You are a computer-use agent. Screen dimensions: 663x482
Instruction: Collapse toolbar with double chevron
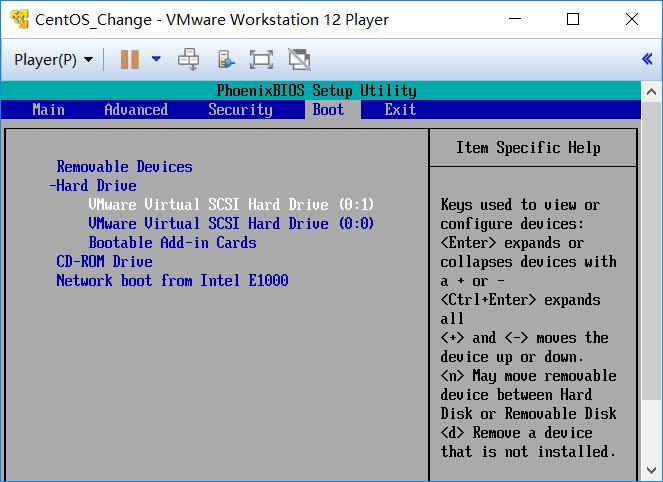coord(647,59)
